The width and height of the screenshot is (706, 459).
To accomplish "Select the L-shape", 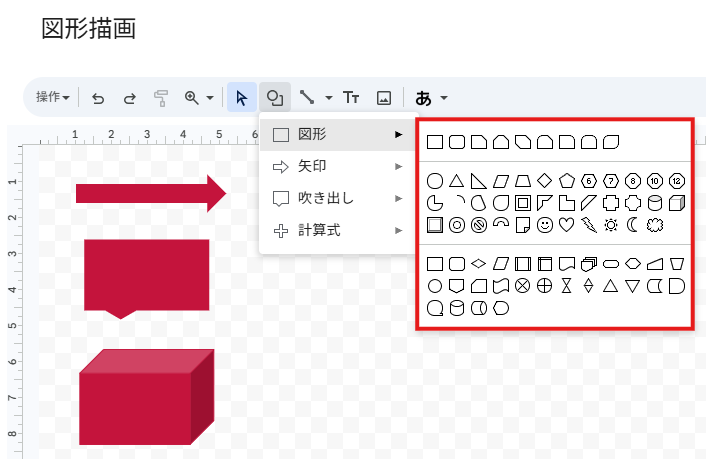I will [x=567, y=203].
